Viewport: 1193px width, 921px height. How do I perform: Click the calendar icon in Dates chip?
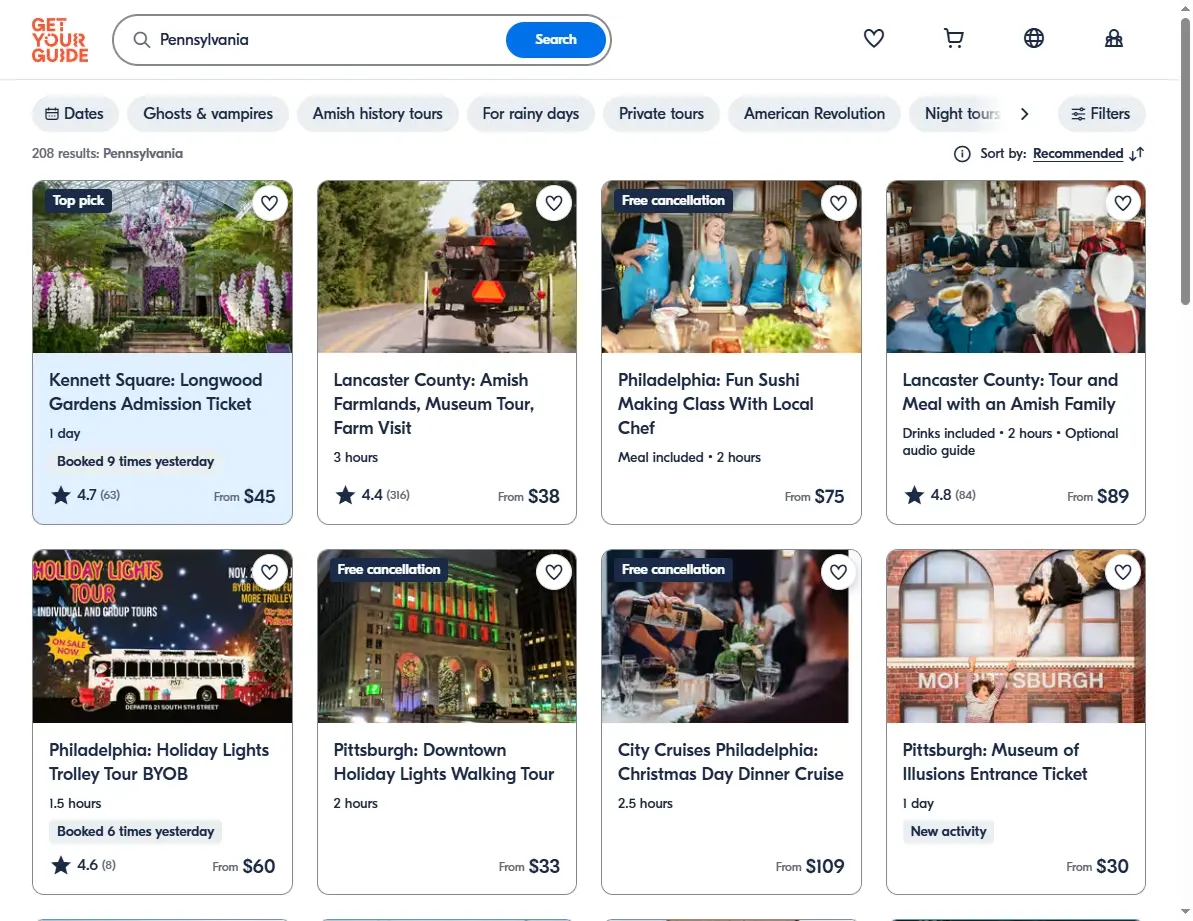[52, 114]
